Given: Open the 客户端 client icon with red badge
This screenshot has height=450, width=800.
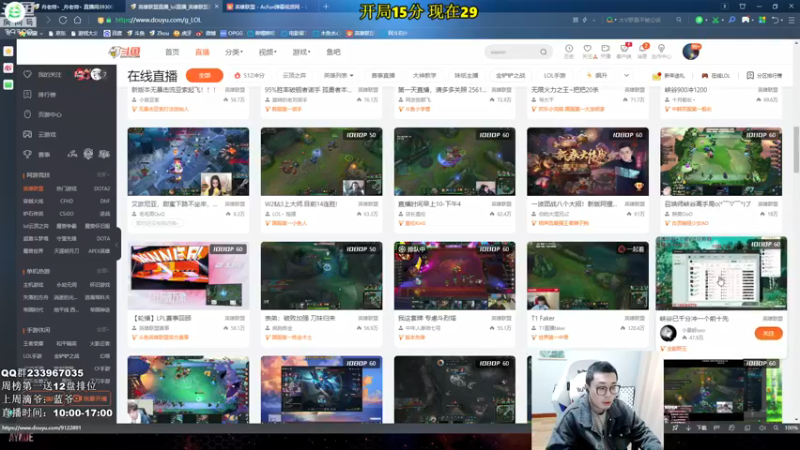Looking at the screenshot, I should click(x=623, y=48).
